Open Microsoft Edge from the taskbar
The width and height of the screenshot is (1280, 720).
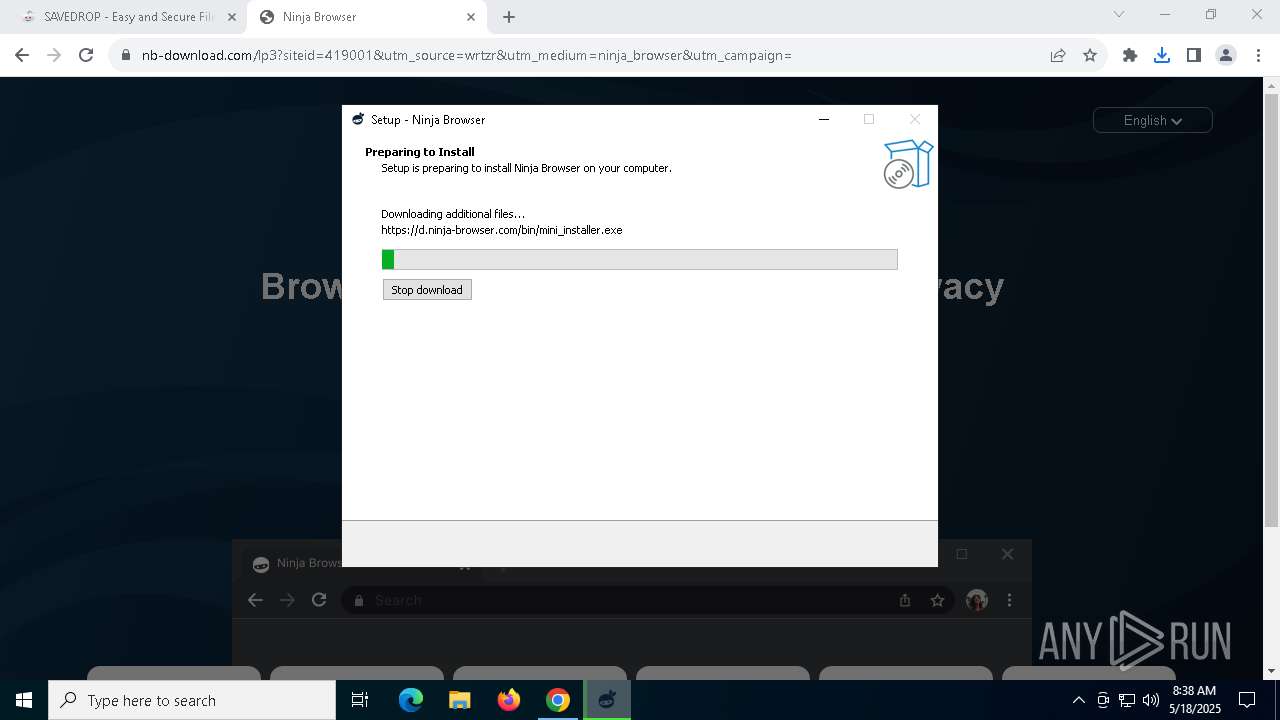(411, 700)
